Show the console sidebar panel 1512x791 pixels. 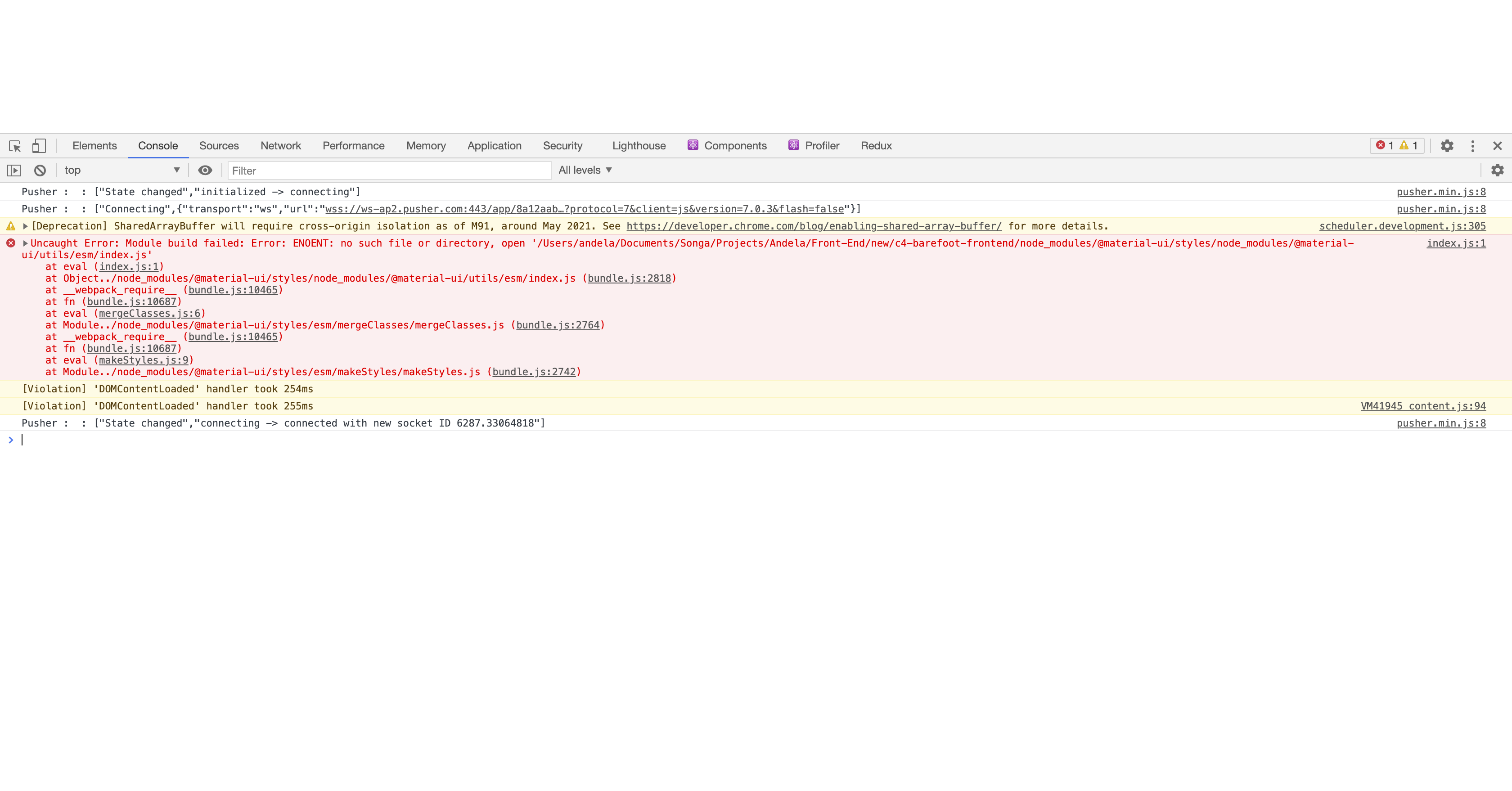pyautogui.click(x=14, y=170)
